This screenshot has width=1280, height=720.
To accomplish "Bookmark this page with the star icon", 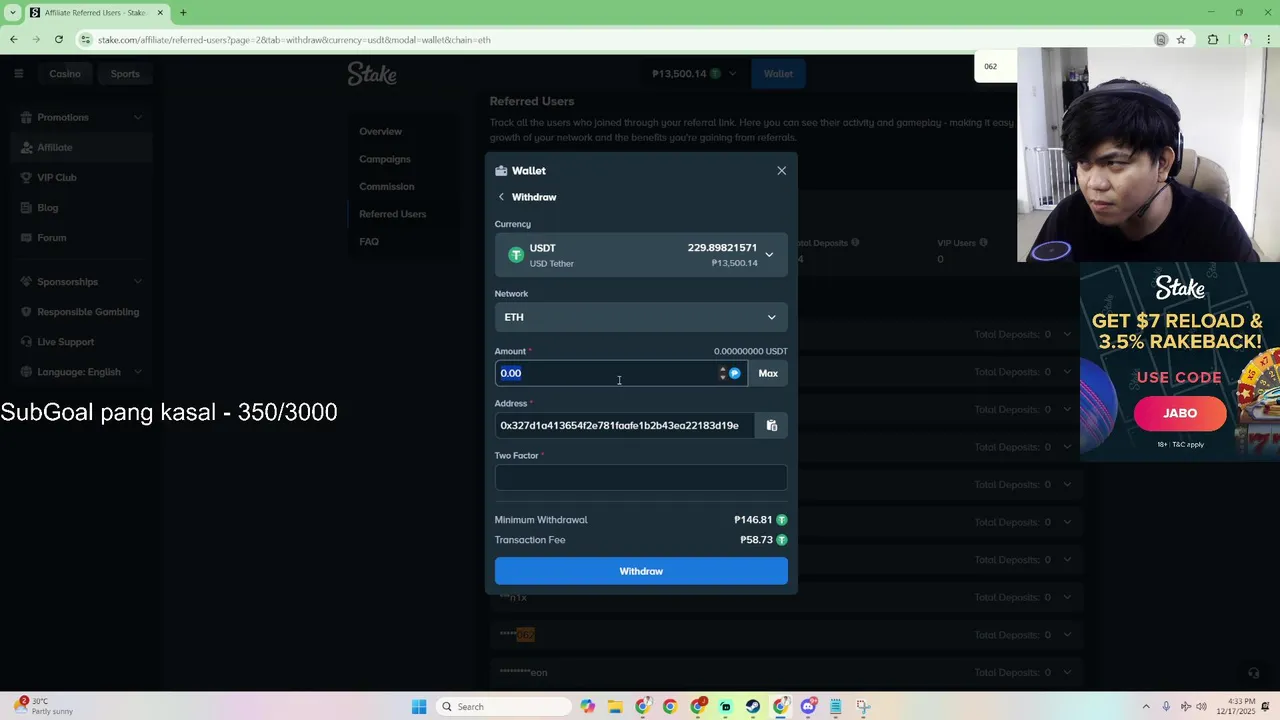I will point(1181,39).
